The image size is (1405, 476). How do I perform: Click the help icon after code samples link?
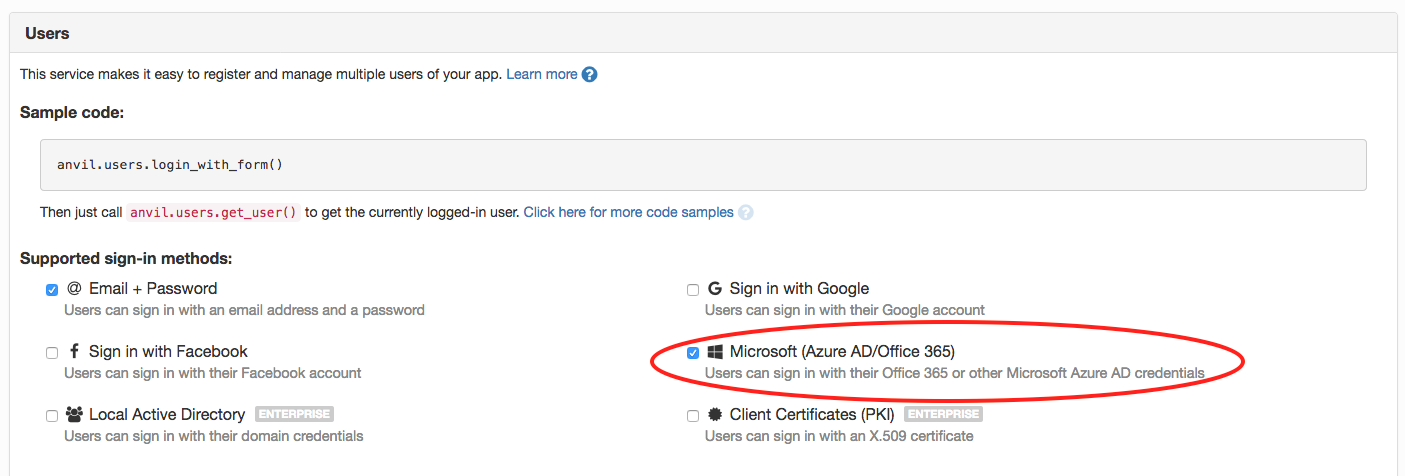tap(746, 212)
